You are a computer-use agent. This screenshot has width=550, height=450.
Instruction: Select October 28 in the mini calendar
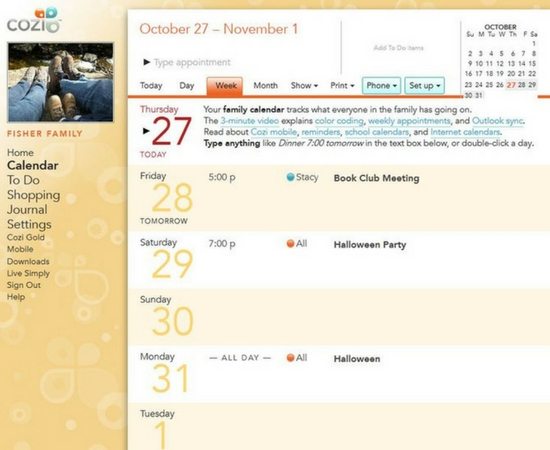tap(522, 85)
